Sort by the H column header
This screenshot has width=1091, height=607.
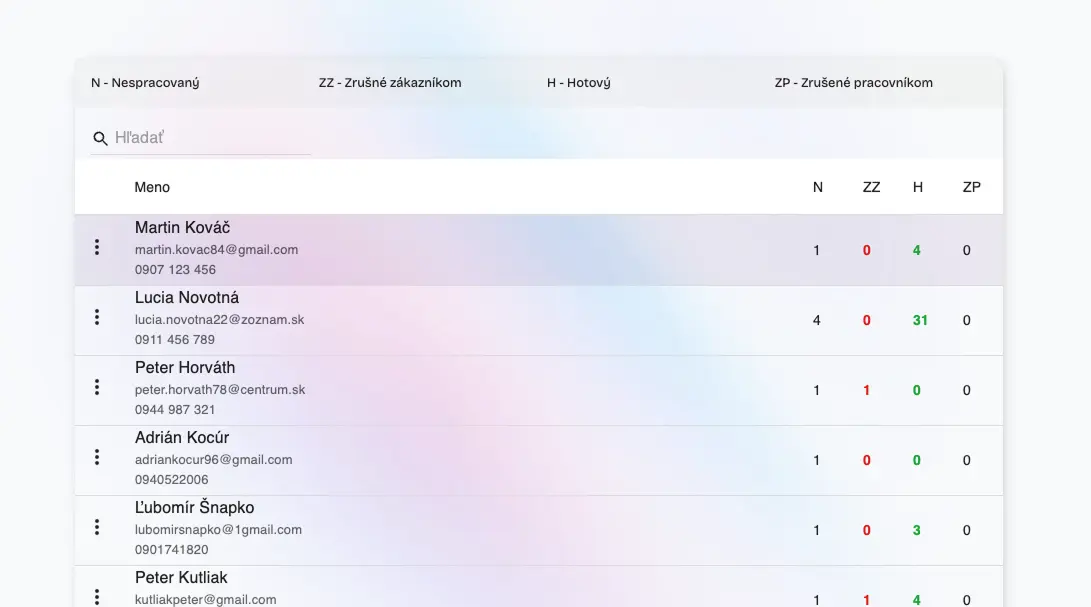(917, 187)
